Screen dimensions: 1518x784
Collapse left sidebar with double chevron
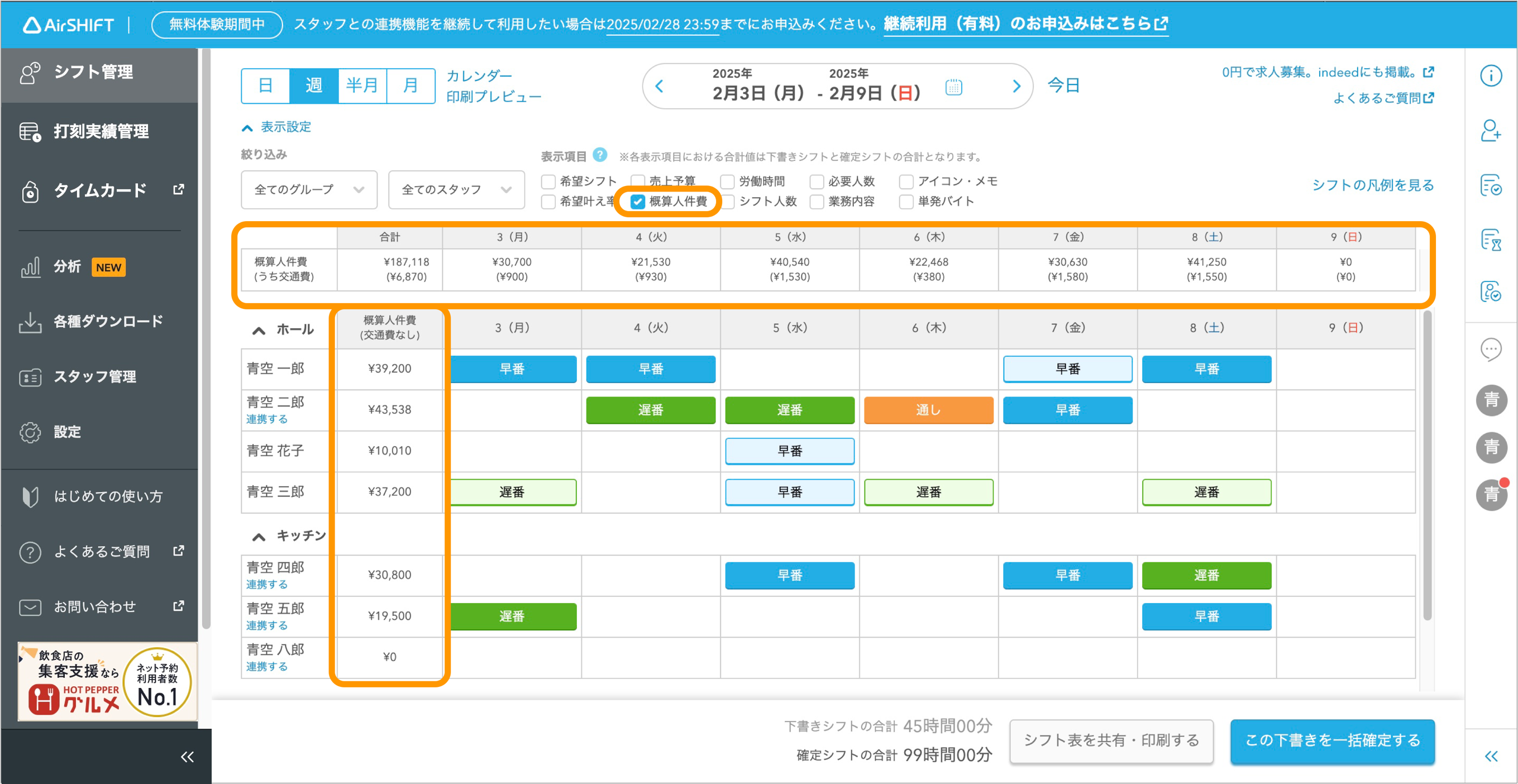point(187,756)
